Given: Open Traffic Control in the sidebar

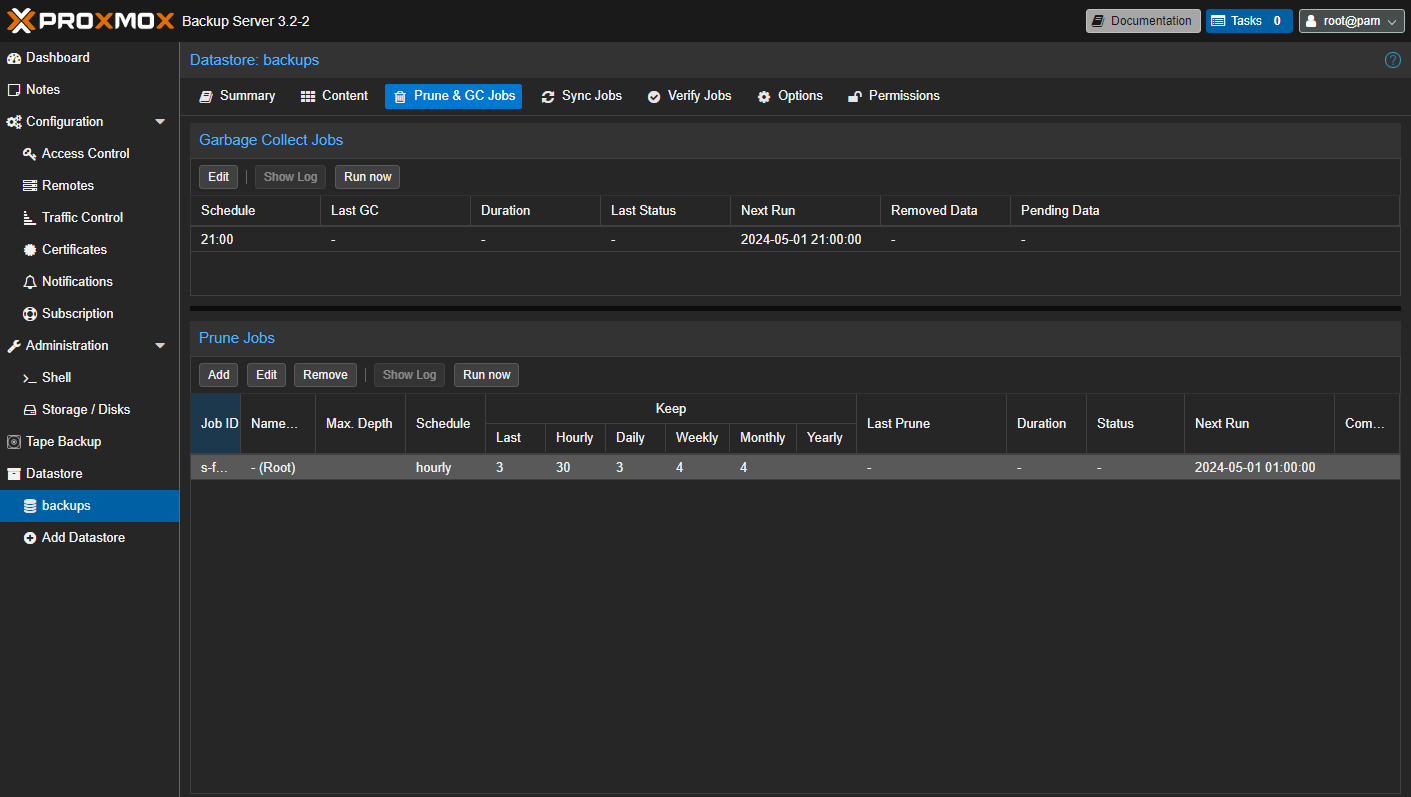Looking at the screenshot, I should pyautogui.click(x=90, y=218).
